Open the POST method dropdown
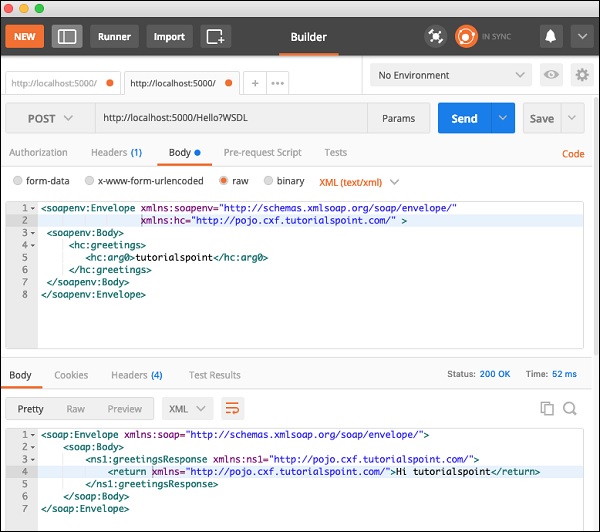 [x=51, y=118]
